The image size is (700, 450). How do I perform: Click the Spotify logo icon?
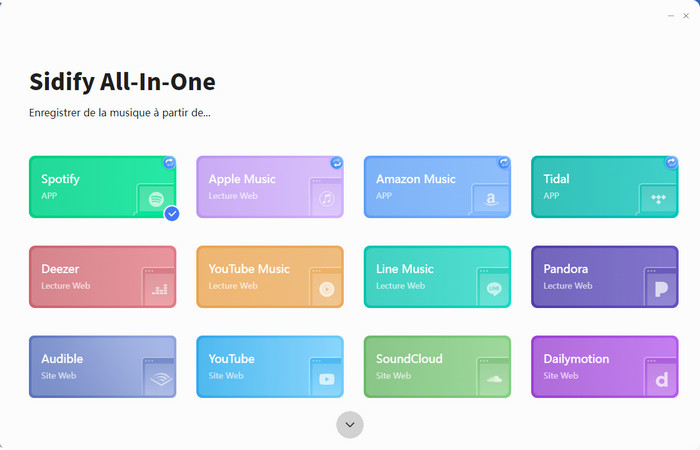tap(155, 199)
